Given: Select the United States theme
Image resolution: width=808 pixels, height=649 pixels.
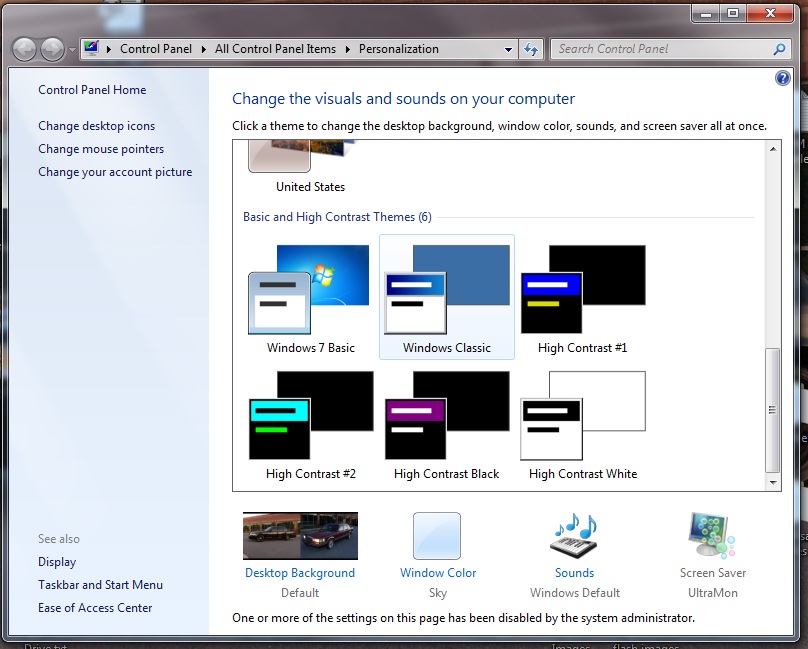Looking at the screenshot, I should pos(310,168).
